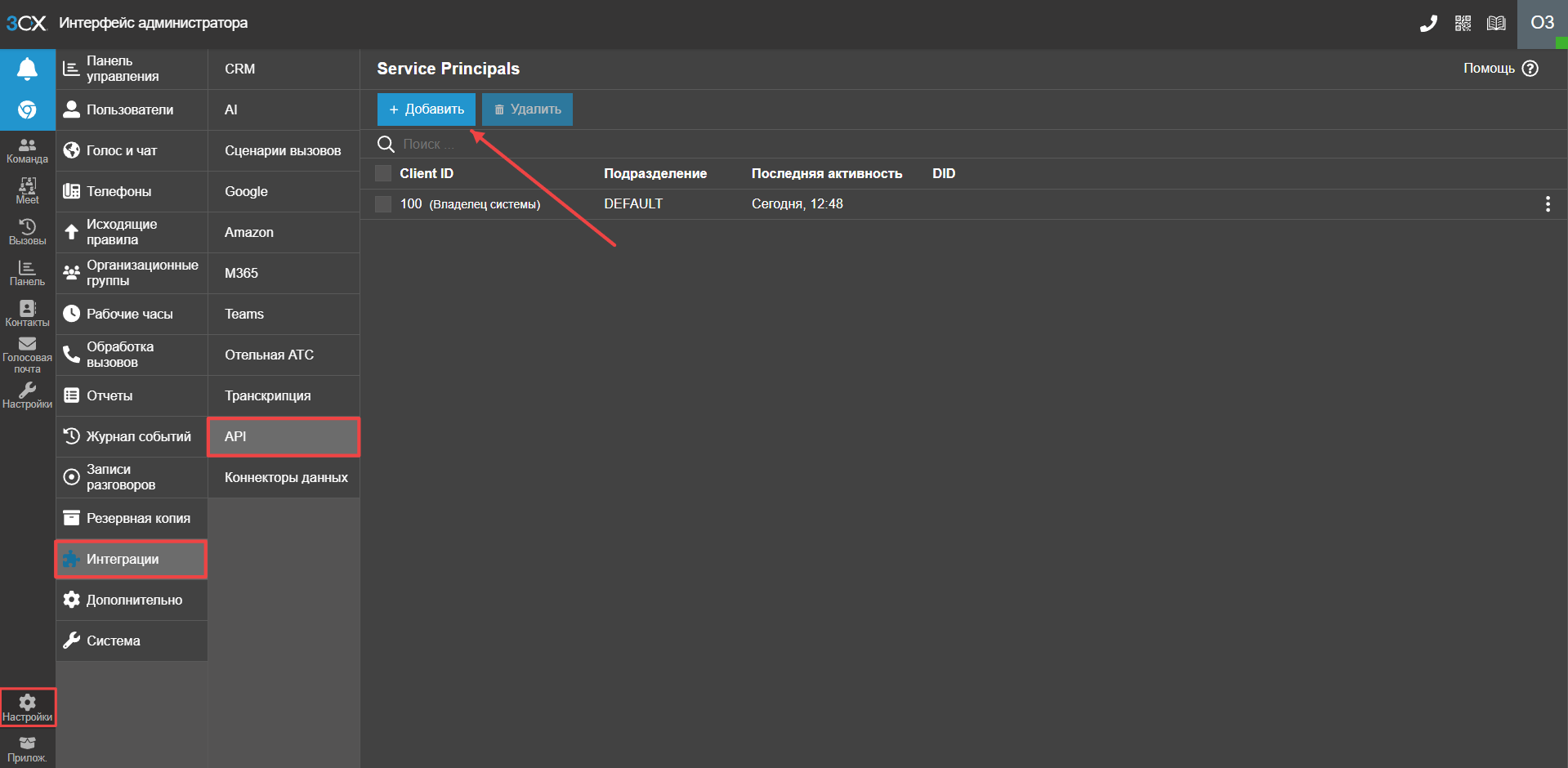Click the Удалить button
Screen dimensions: 1568x768
tap(527, 109)
